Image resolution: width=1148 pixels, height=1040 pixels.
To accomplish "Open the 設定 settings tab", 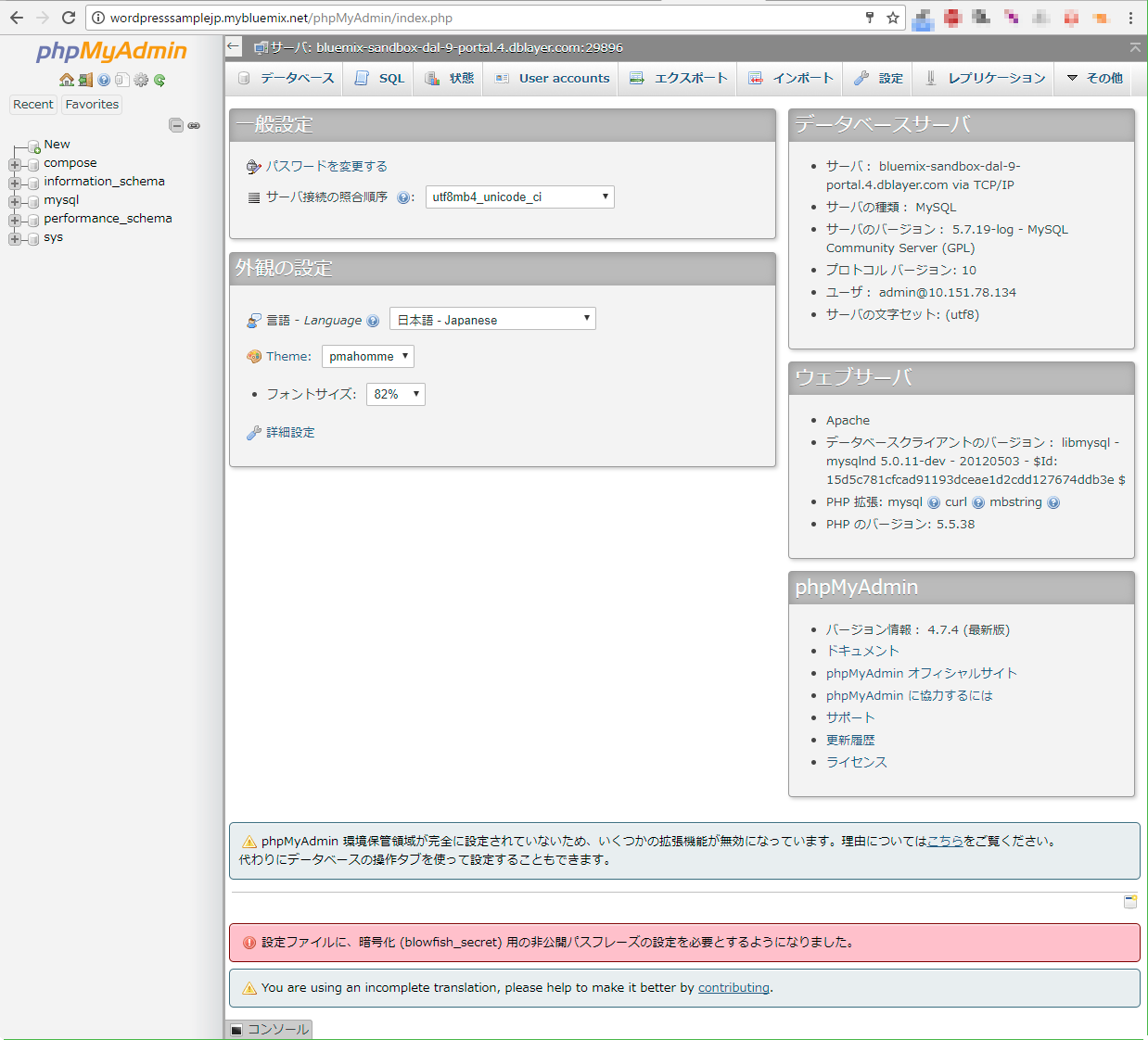I will click(878, 78).
